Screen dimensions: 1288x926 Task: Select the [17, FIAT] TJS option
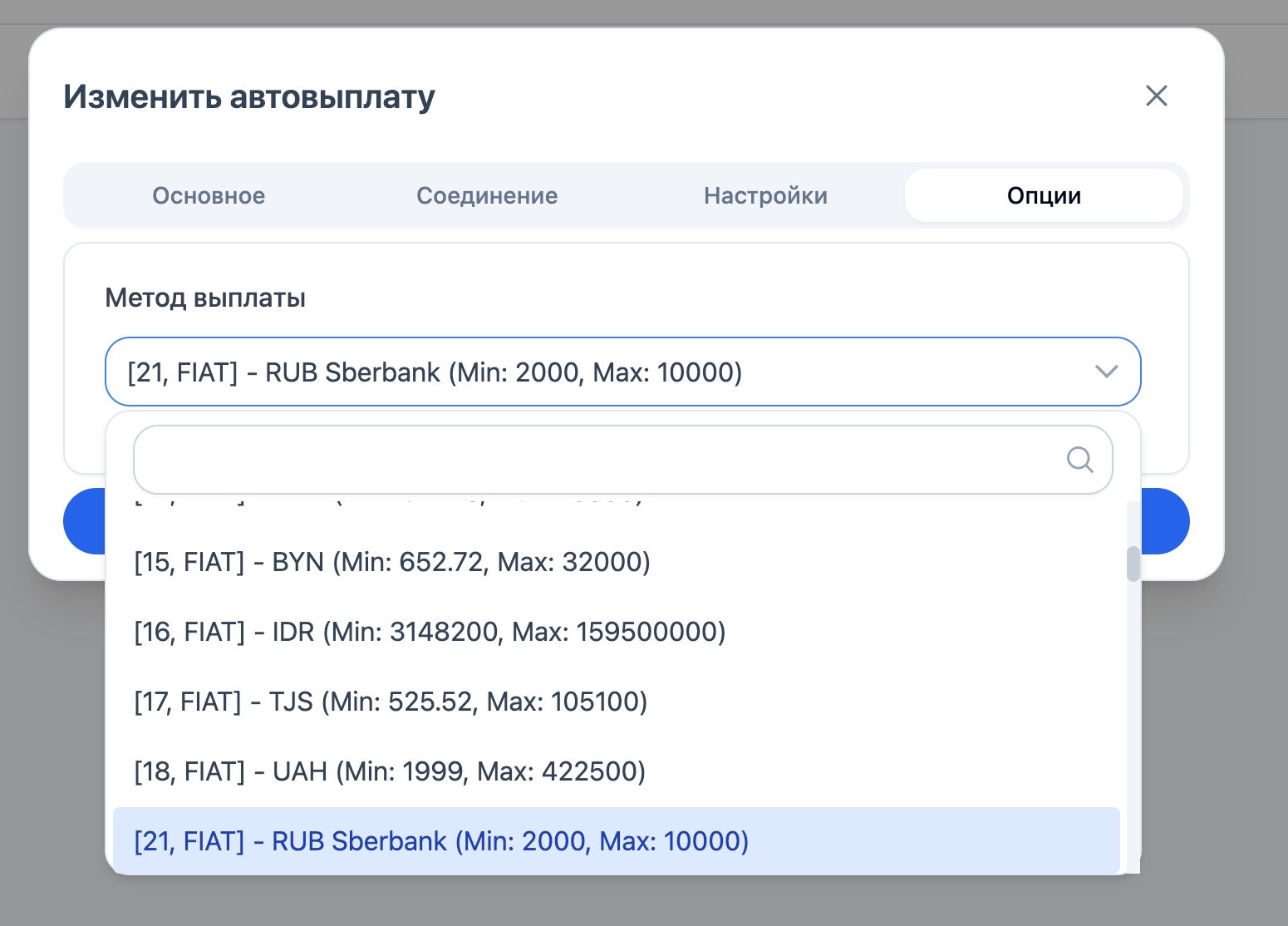pyautogui.click(x=391, y=702)
